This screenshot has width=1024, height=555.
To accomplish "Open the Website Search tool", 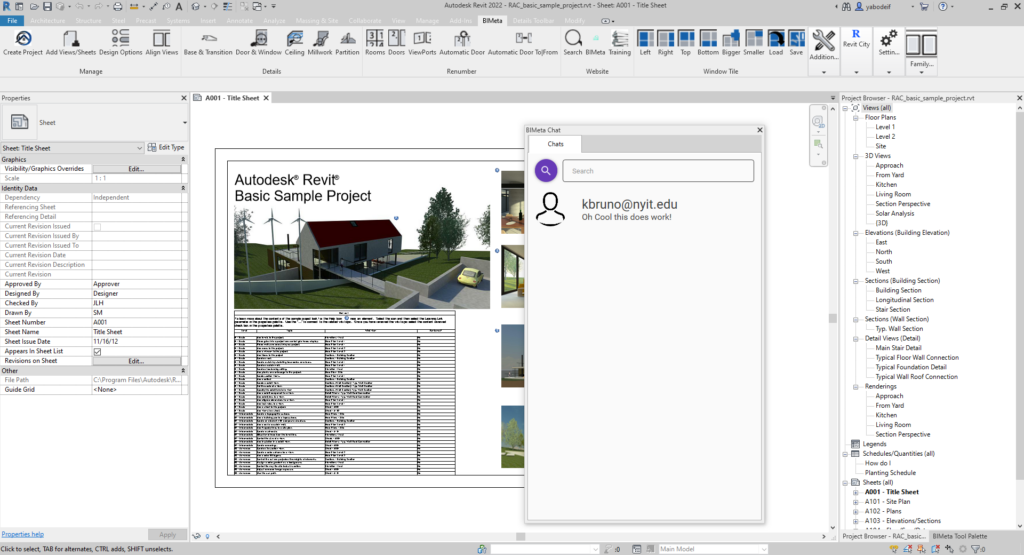I will [573, 42].
